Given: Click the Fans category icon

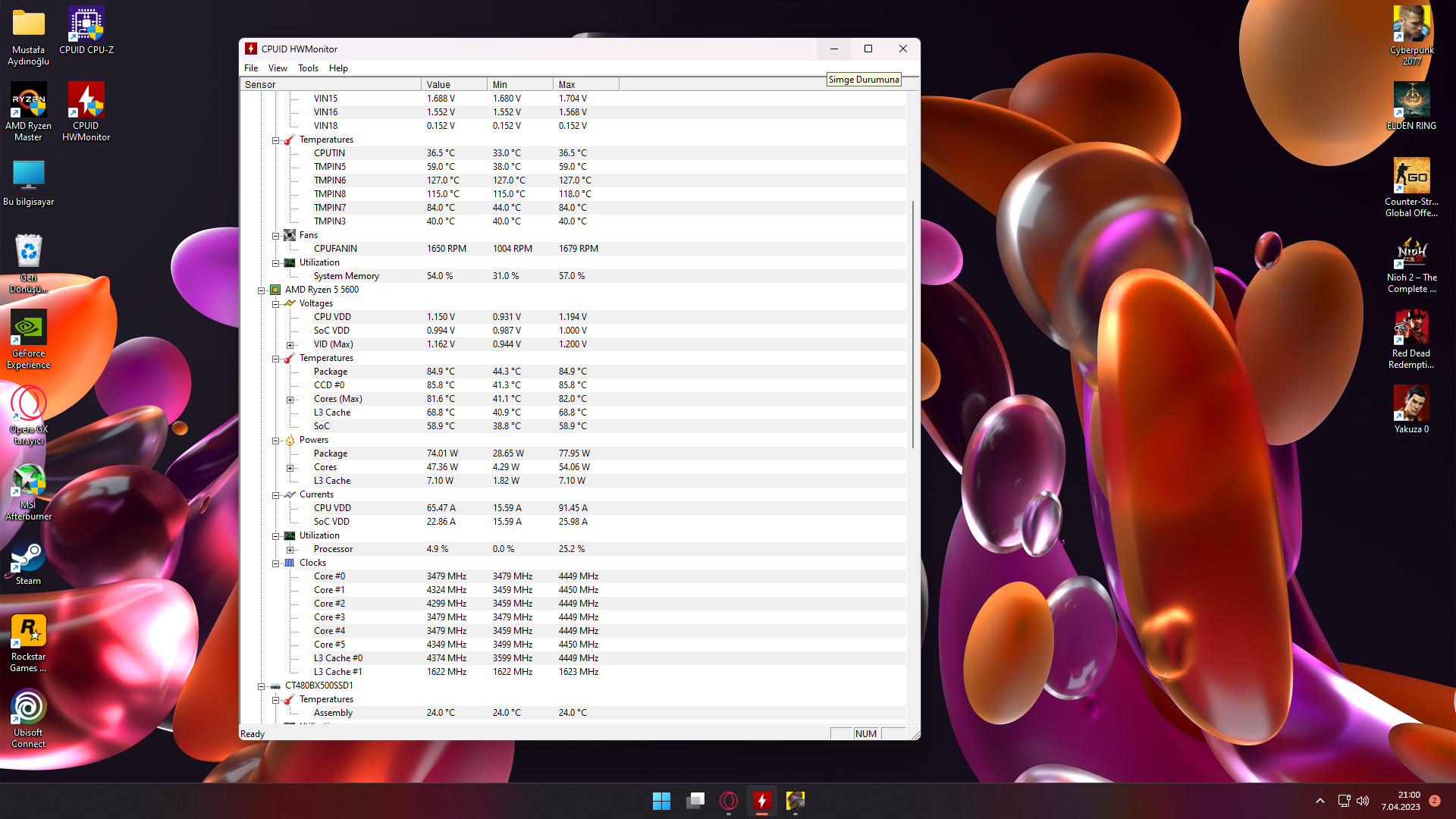Looking at the screenshot, I should tap(290, 235).
